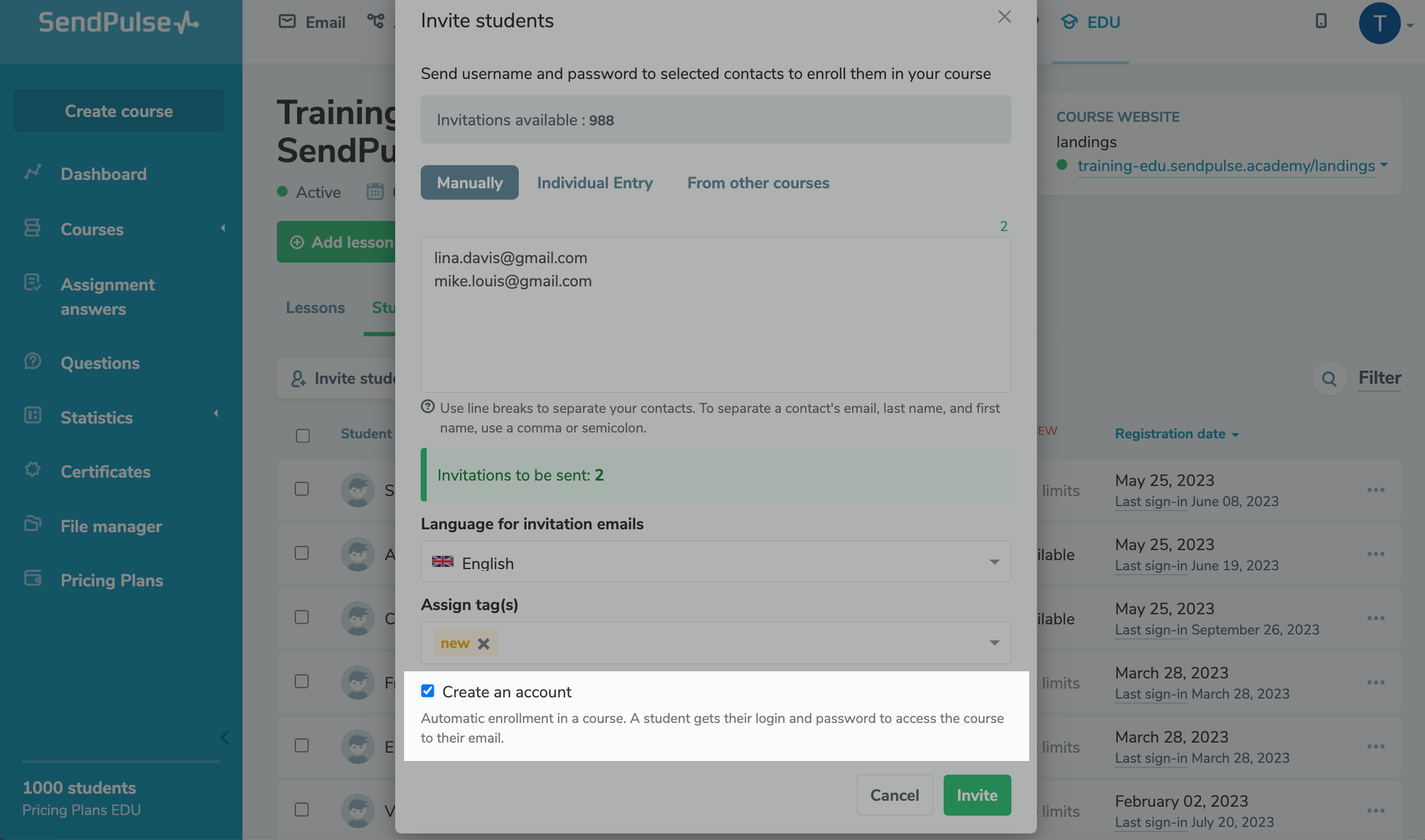Click the mobile device icon in header

[1320, 21]
